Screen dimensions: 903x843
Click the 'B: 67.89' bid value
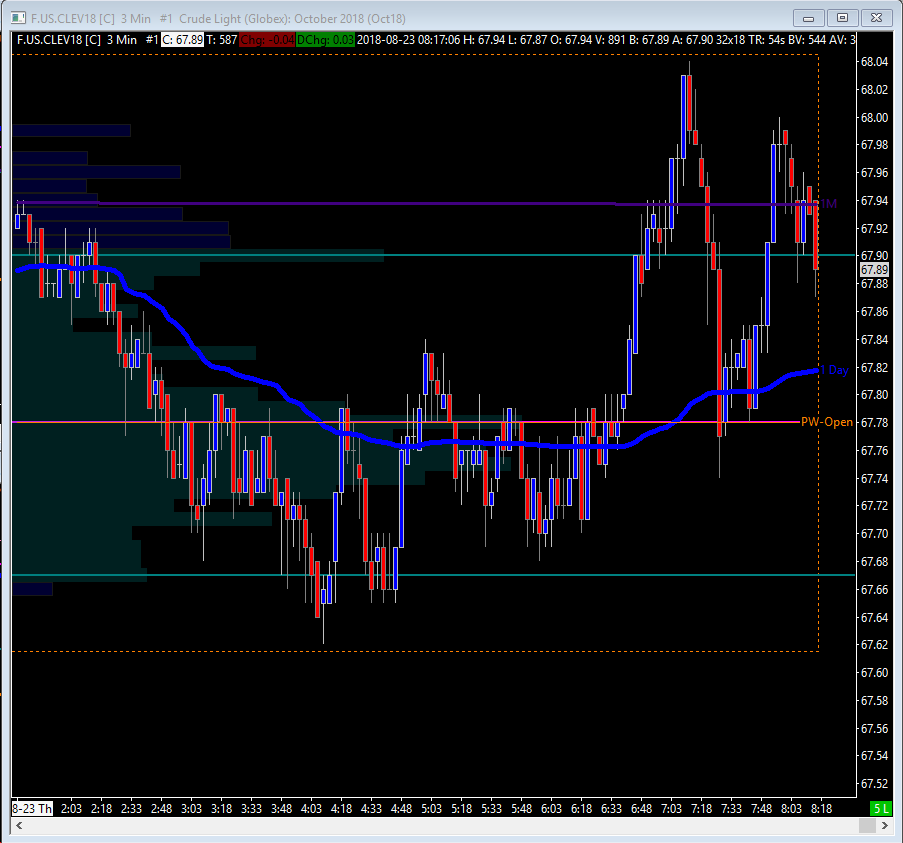click(648, 40)
